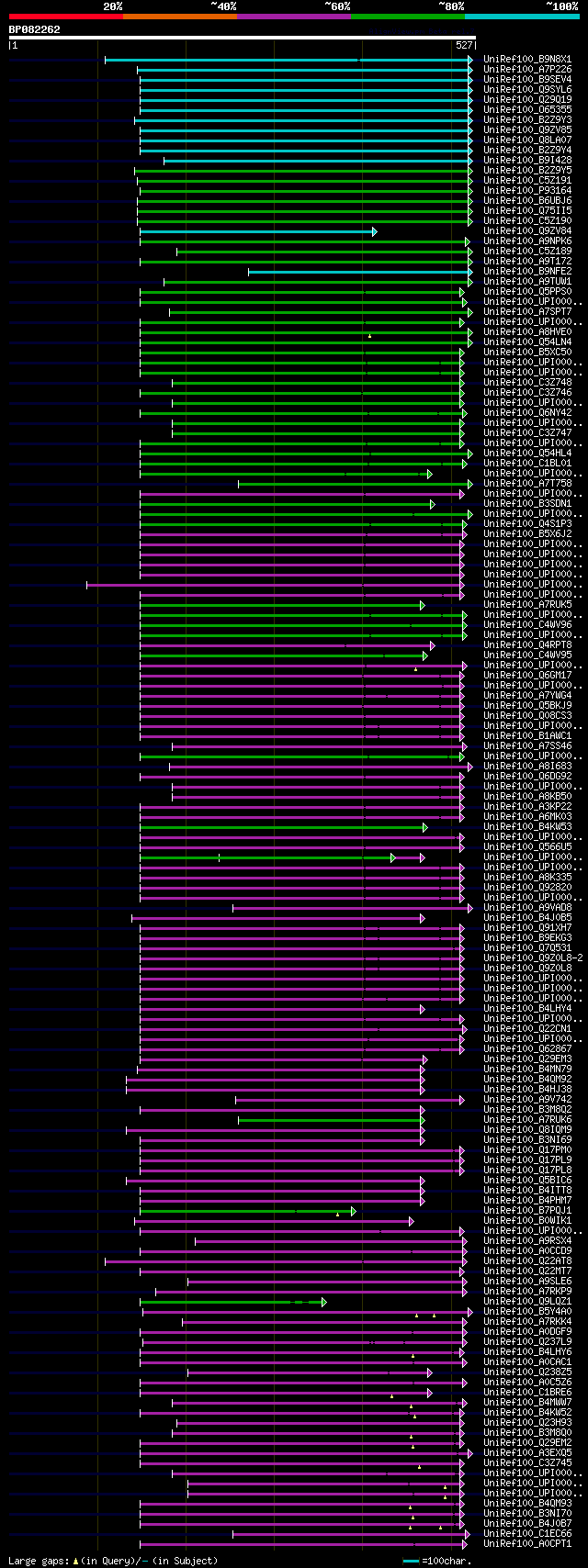Select the UniRef100_A9NPK6 label

[527, 241]
